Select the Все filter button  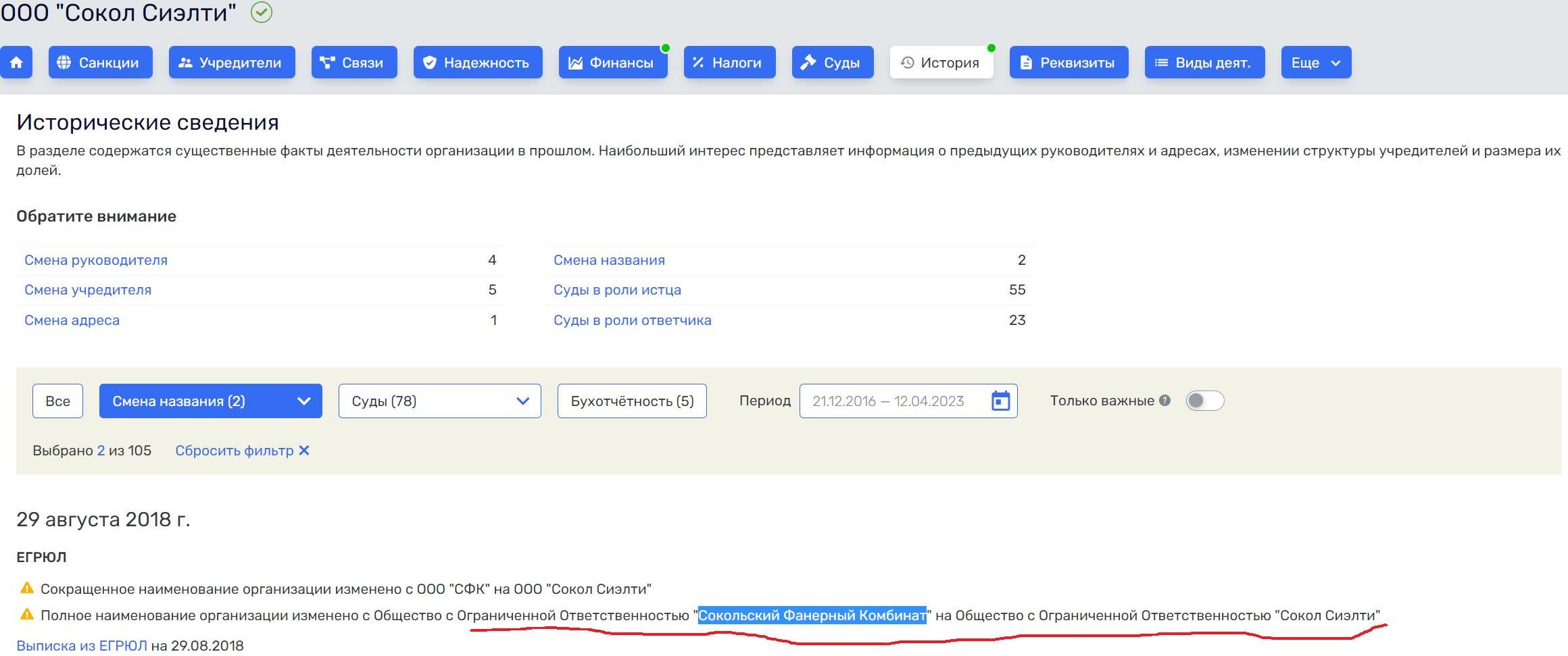pos(57,401)
